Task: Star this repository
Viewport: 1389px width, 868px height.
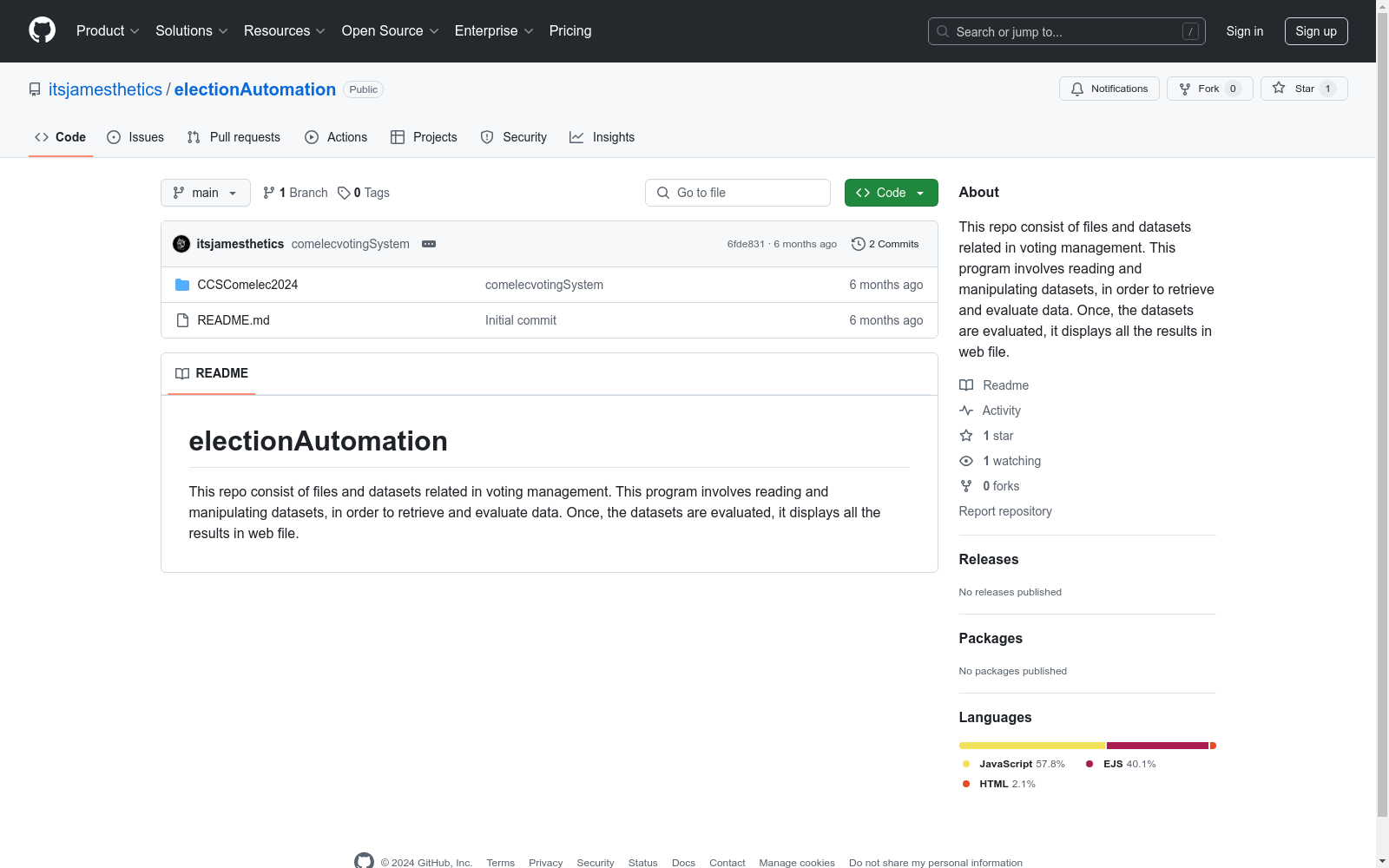Action: (1304, 89)
